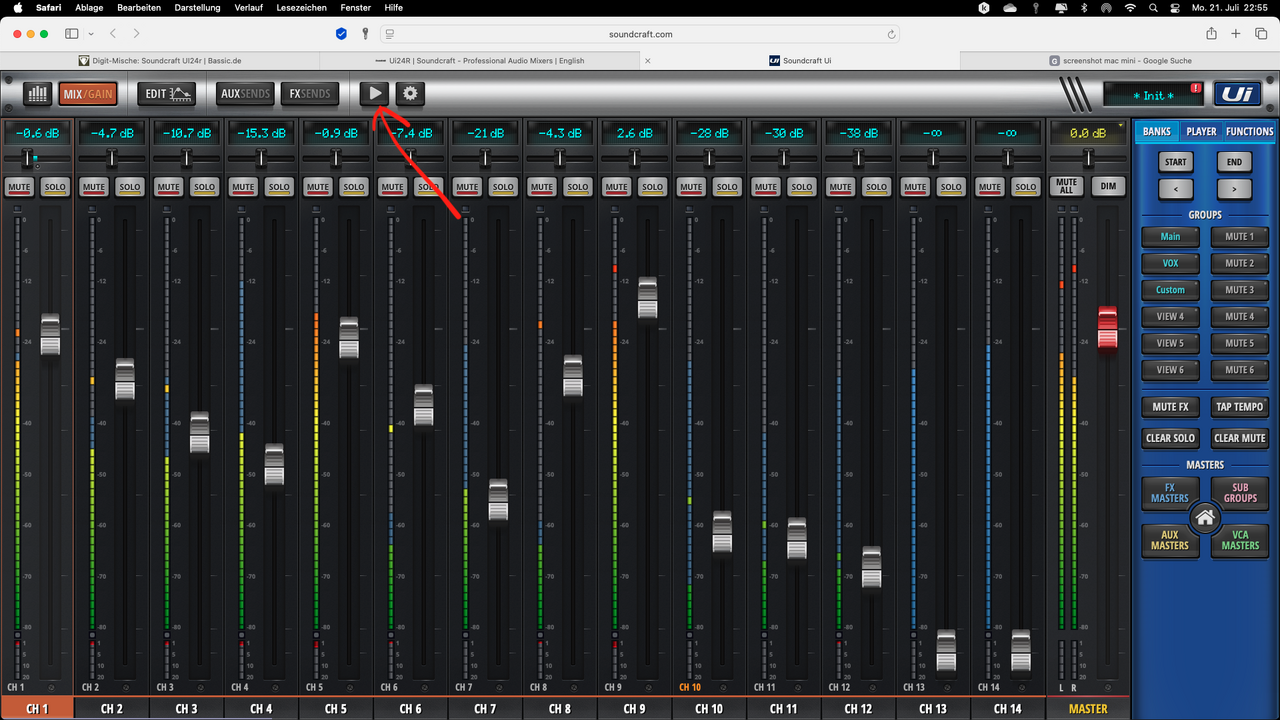The height and width of the screenshot is (720, 1280).
Task: Click channel 9 fader handle
Action: coord(647,298)
